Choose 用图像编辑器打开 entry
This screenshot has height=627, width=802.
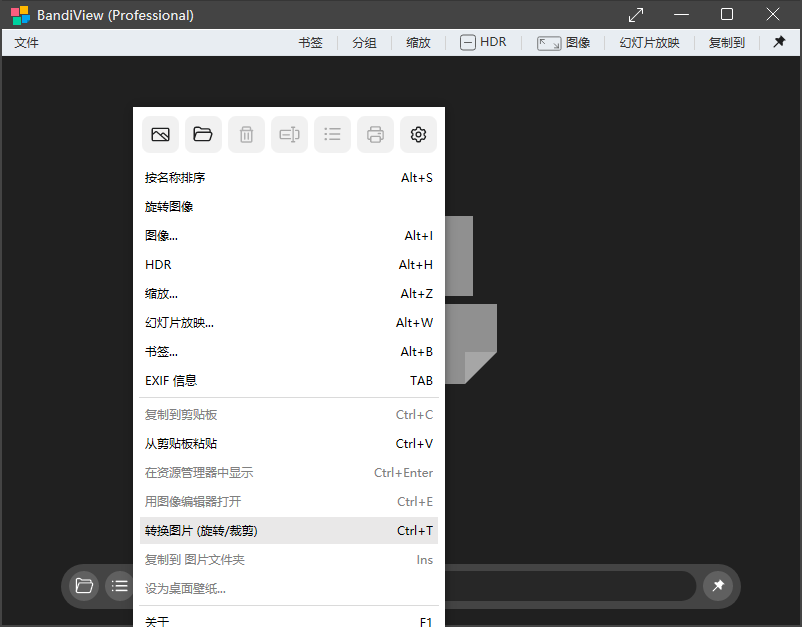pos(288,502)
